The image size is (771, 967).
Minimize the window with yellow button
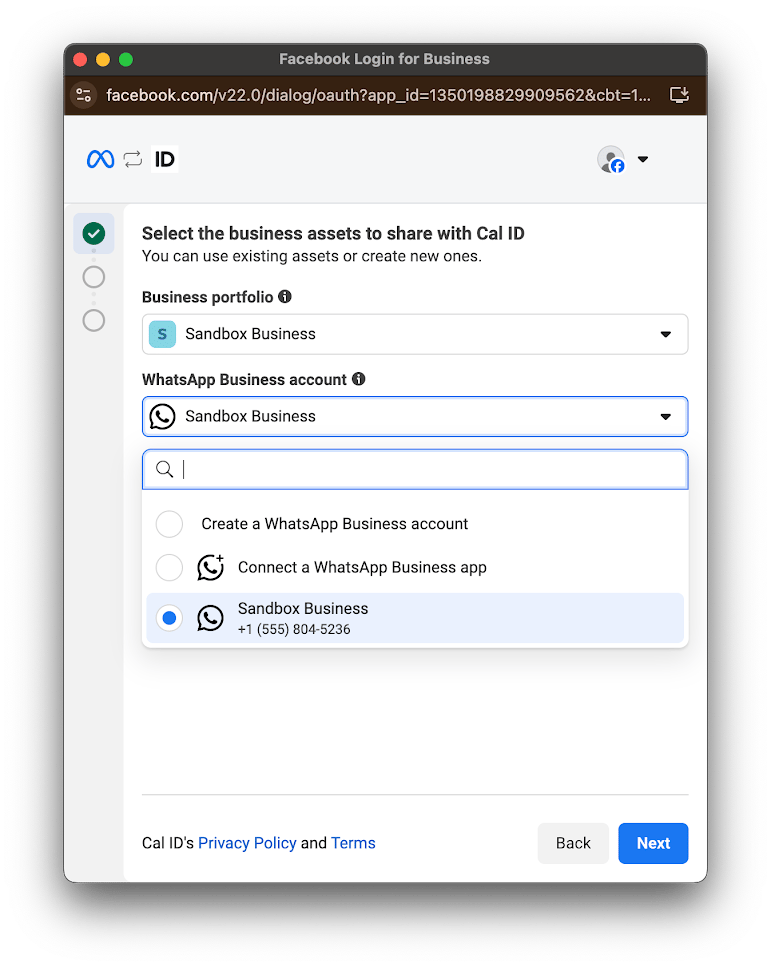103,59
